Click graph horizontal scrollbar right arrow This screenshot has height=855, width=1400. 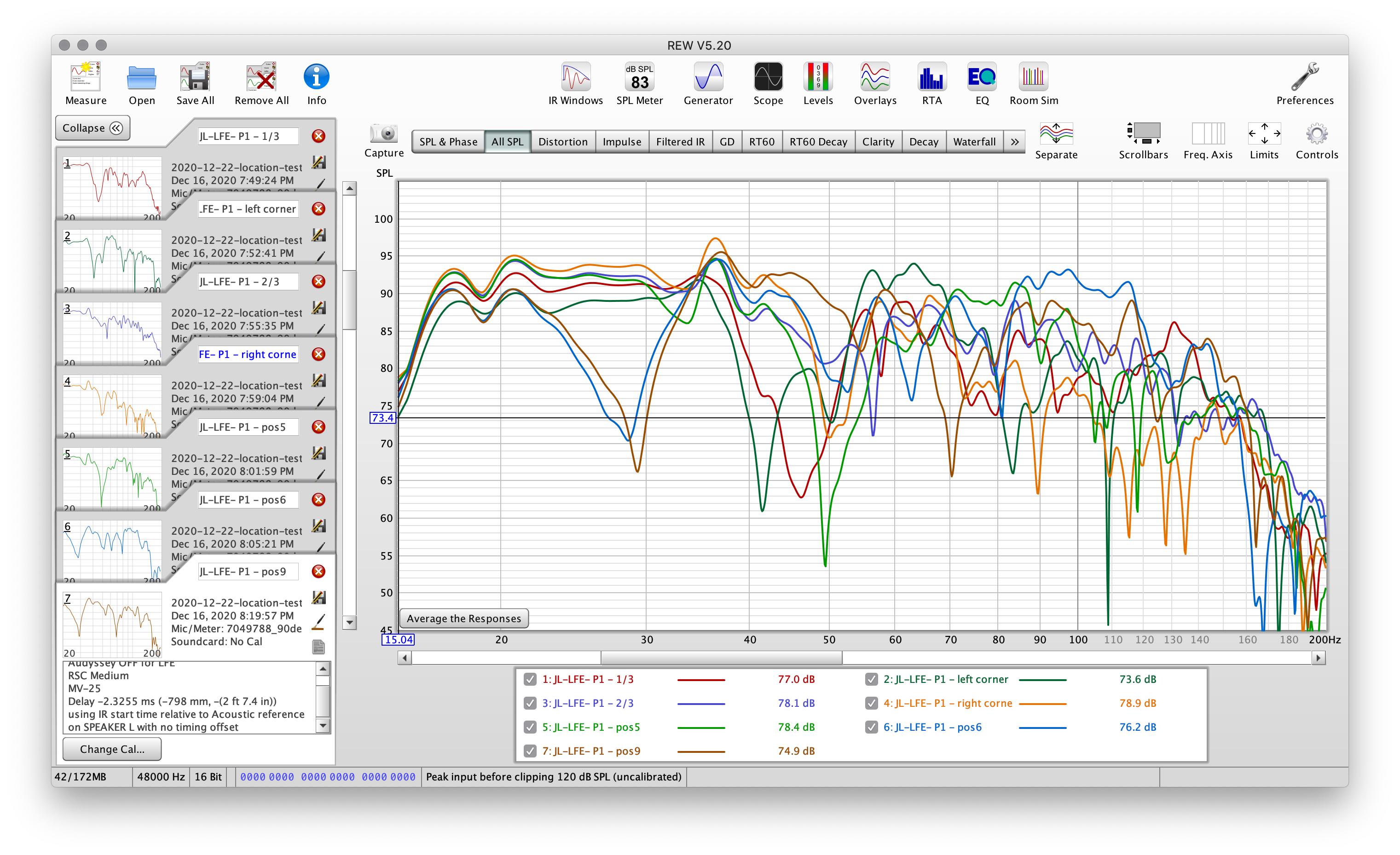pos(1319,659)
